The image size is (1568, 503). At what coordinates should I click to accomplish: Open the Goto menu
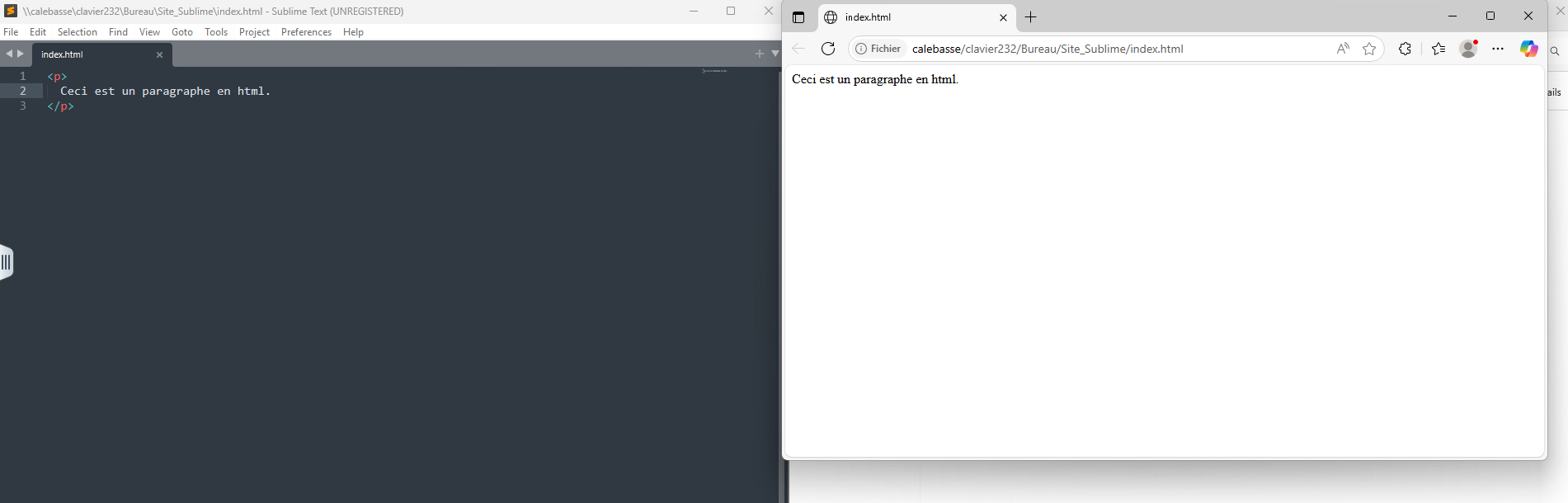182,32
